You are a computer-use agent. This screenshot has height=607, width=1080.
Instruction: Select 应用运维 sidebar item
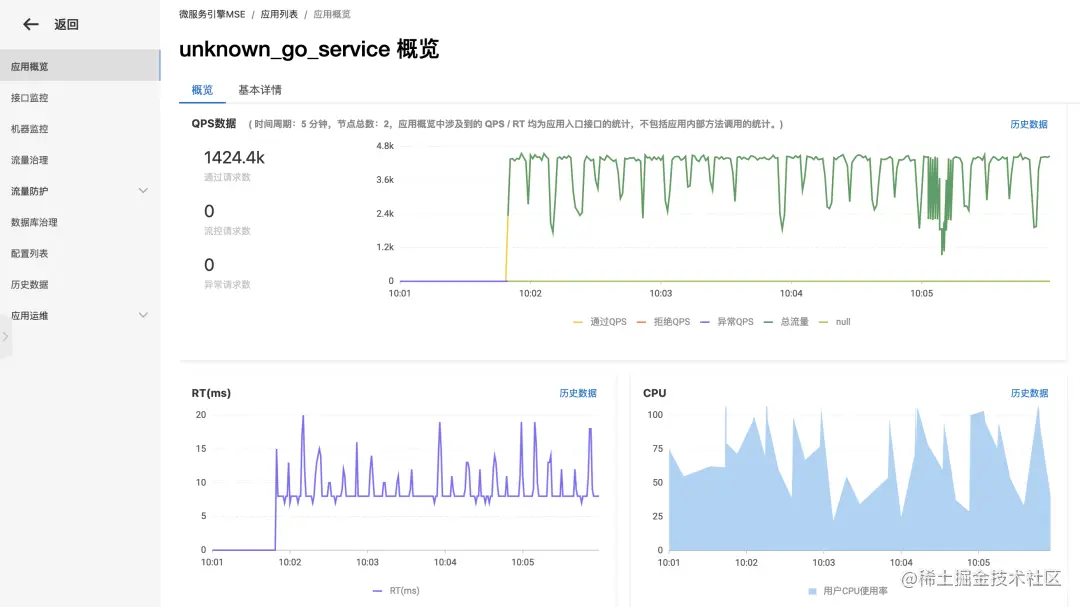[80, 316]
